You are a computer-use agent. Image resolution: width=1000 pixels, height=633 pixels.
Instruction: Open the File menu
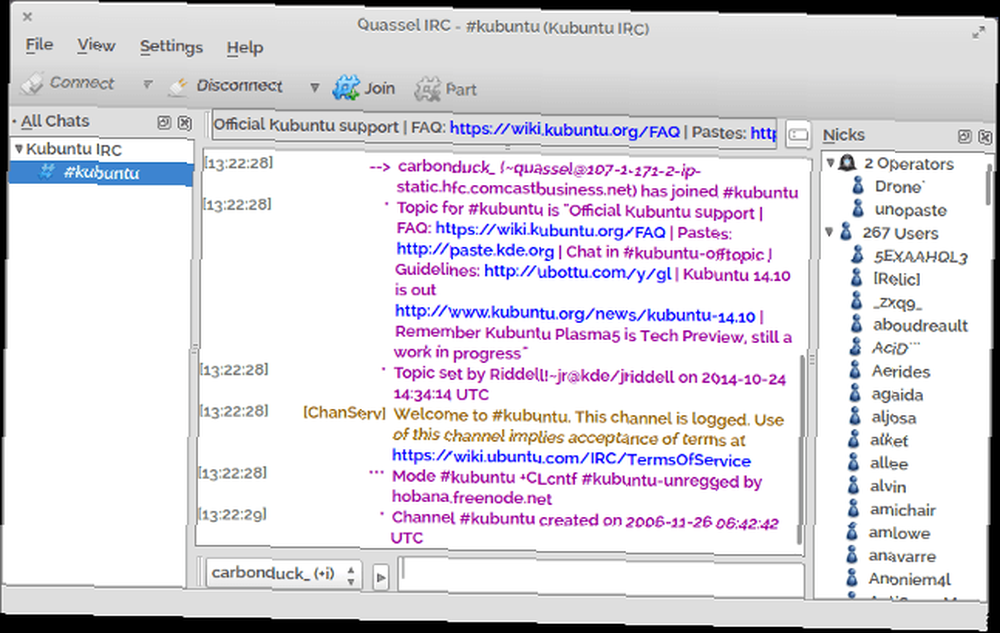pyautogui.click(x=40, y=45)
